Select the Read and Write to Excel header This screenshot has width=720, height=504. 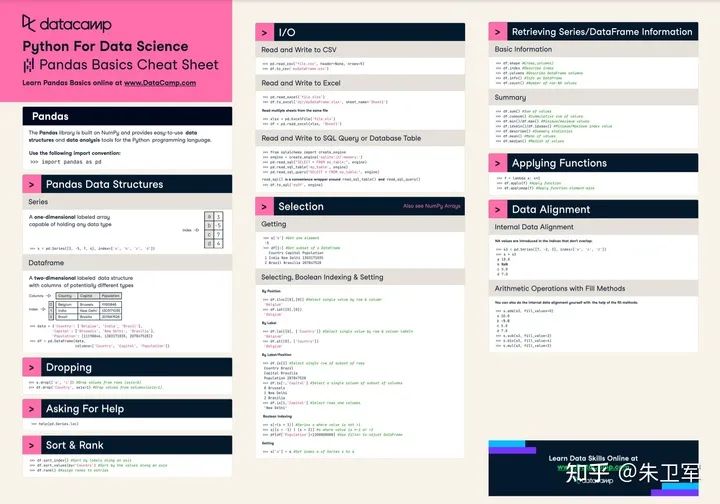coord(360,83)
